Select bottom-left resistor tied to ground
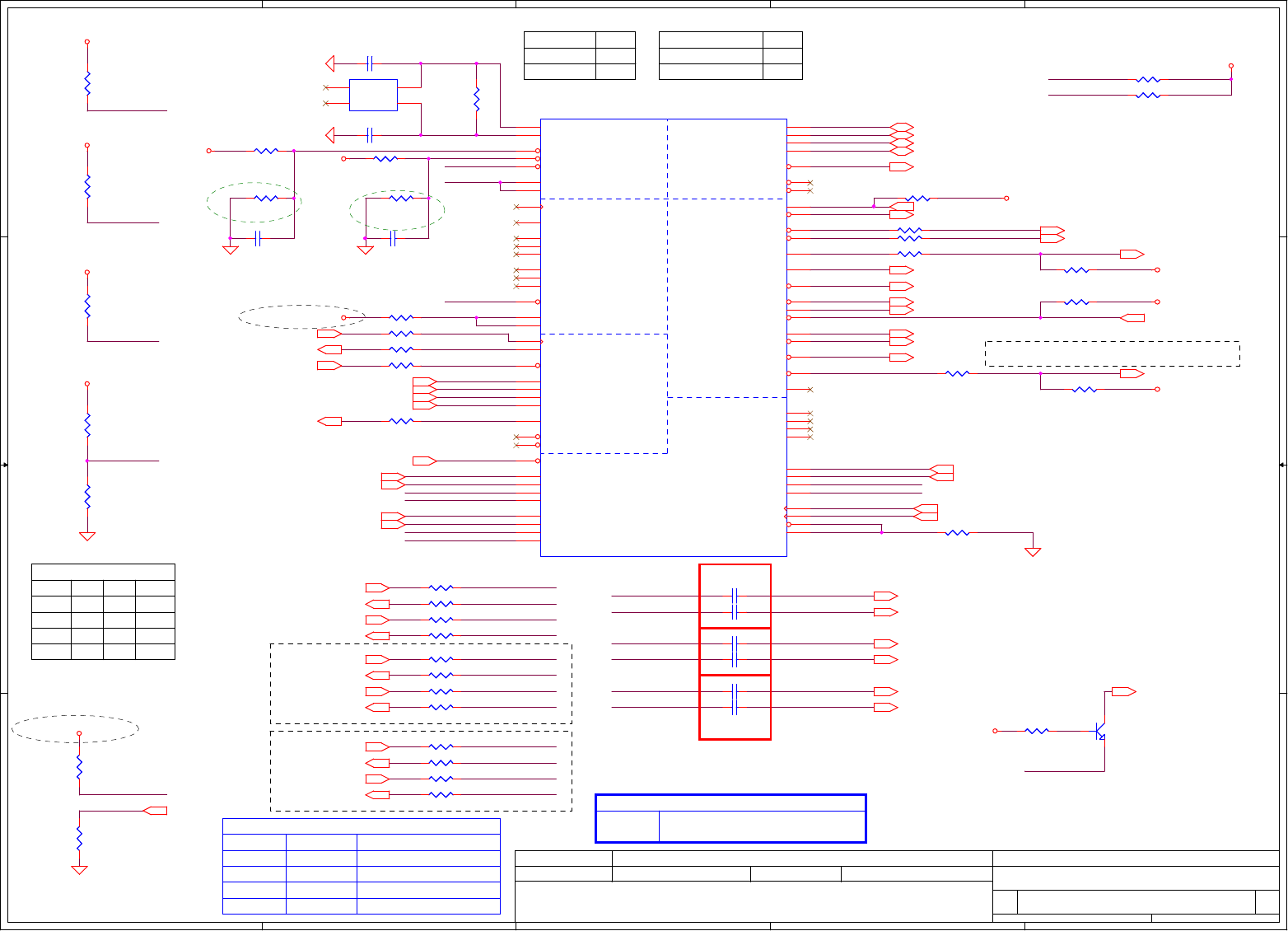The height and width of the screenshot is (931, 1288). tap(79, 839)
